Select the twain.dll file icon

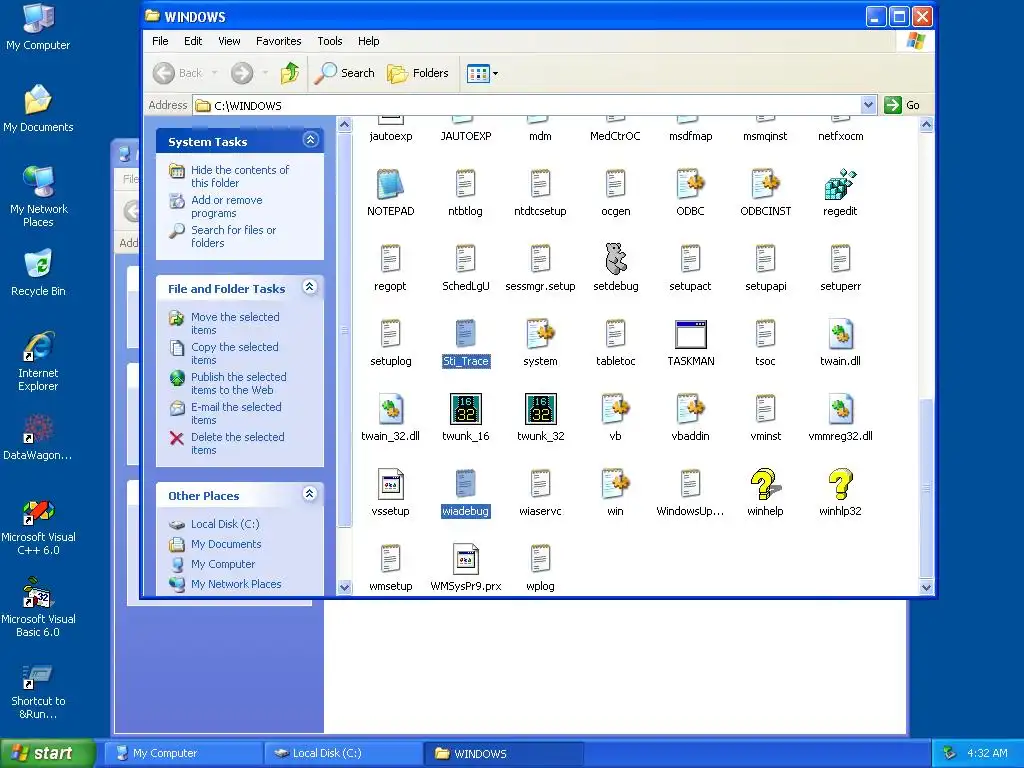(840, 334)
